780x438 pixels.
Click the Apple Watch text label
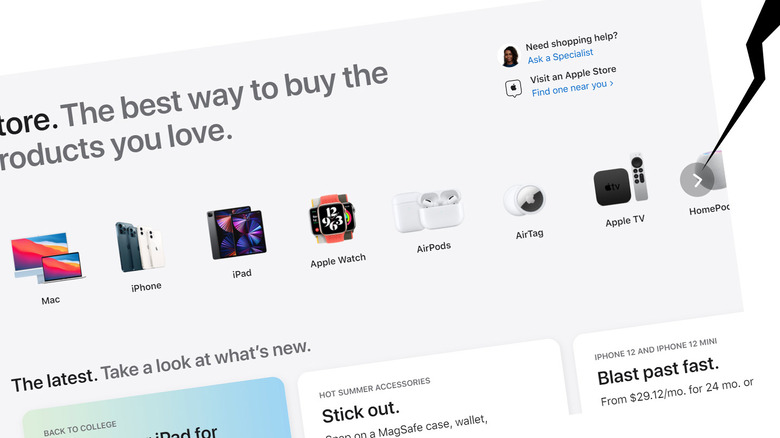tap(338, 261)
